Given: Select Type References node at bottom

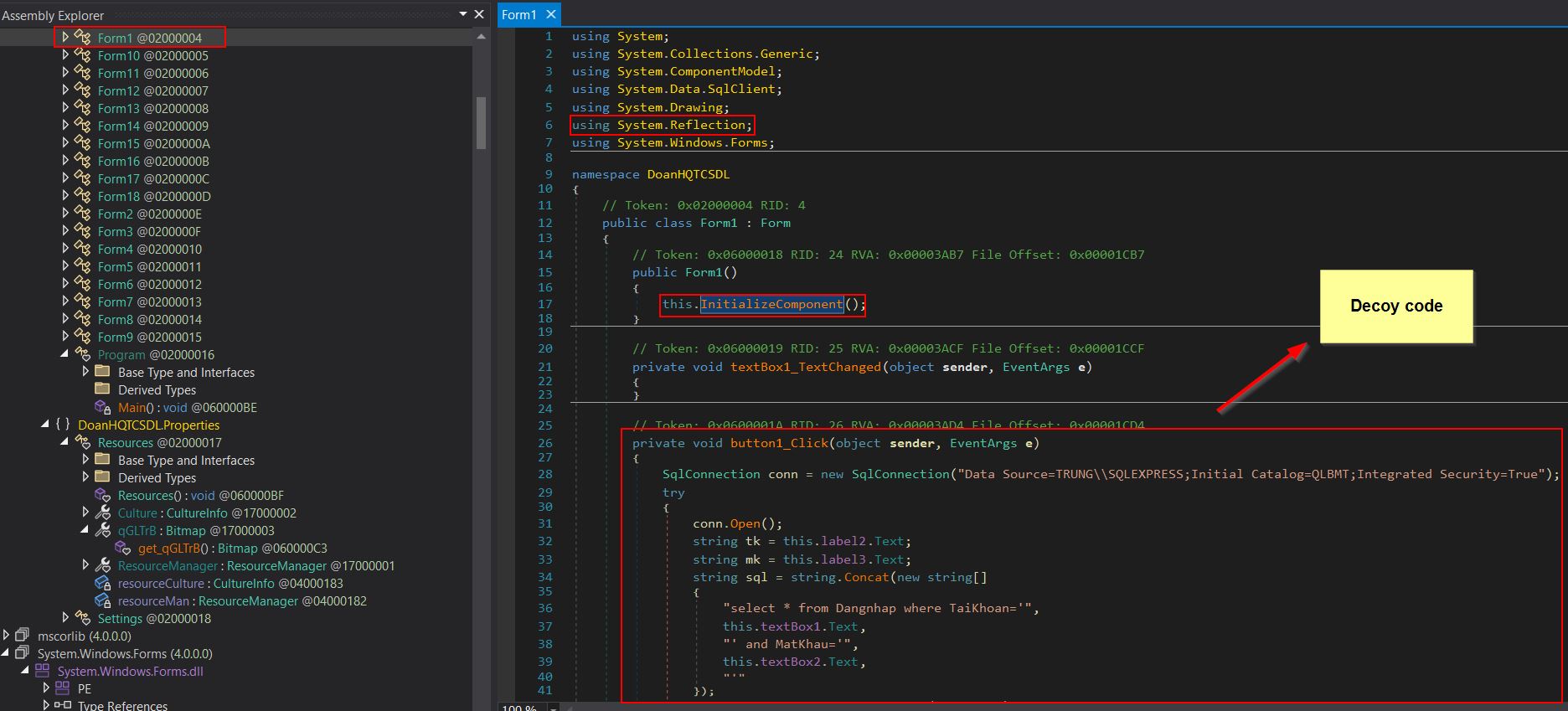Looking at the screenshot, I should coord(122,705).
